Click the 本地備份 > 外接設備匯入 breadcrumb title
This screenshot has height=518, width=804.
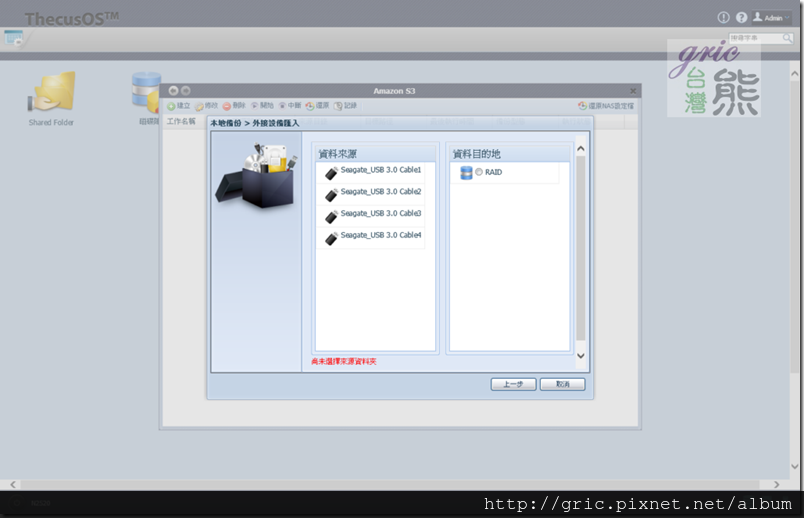click(x=254, y=123)
